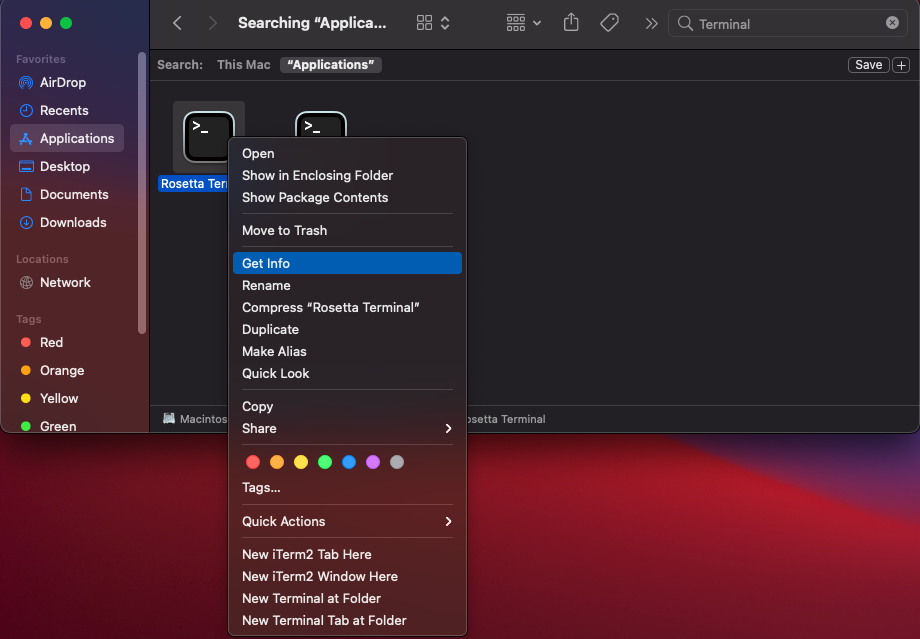Screen dimensions: 920x639
Task: Expand the Share submenu
Action: point(347,428)
